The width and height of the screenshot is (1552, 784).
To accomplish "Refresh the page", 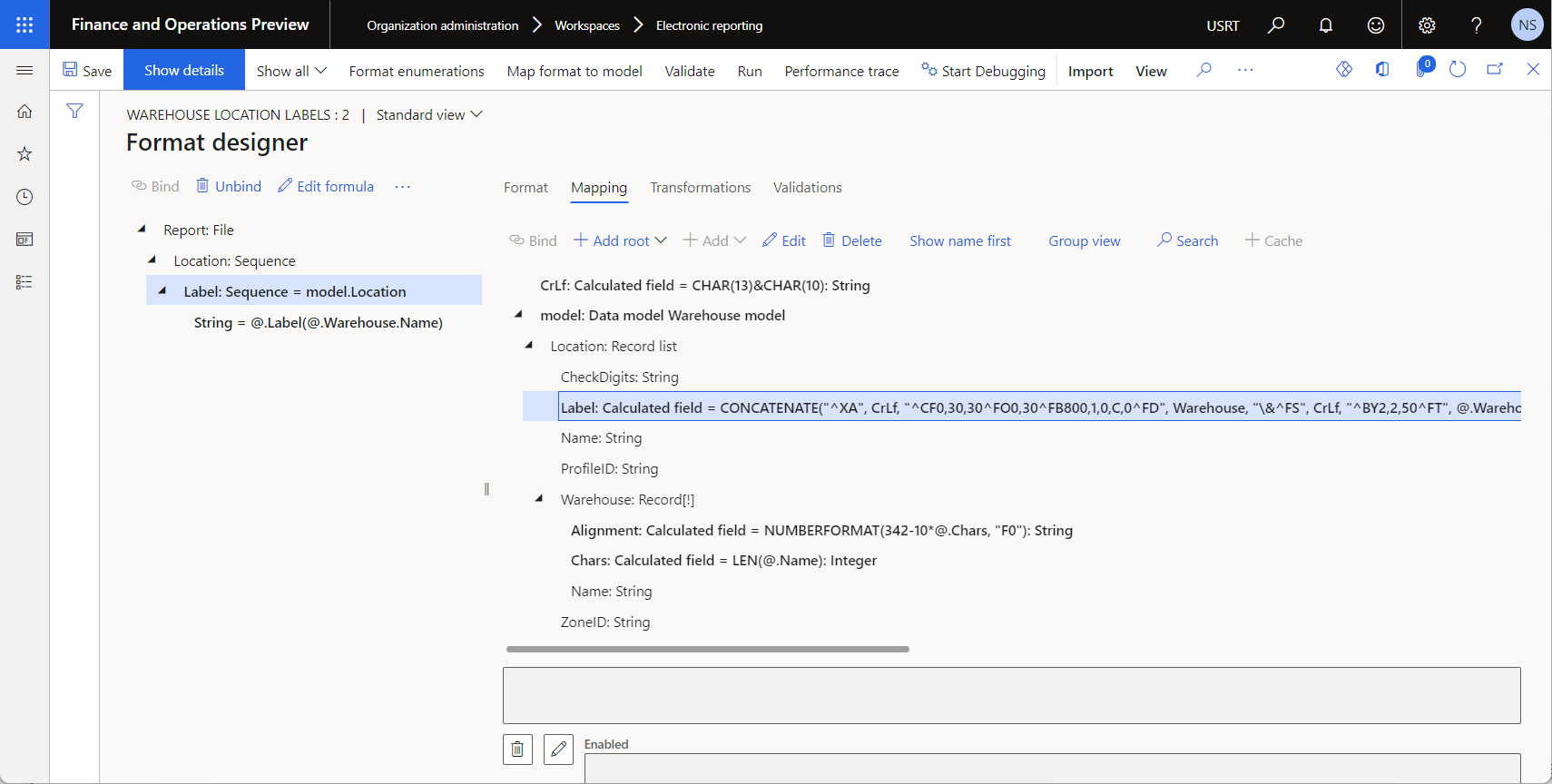I will pos(1458,69).
